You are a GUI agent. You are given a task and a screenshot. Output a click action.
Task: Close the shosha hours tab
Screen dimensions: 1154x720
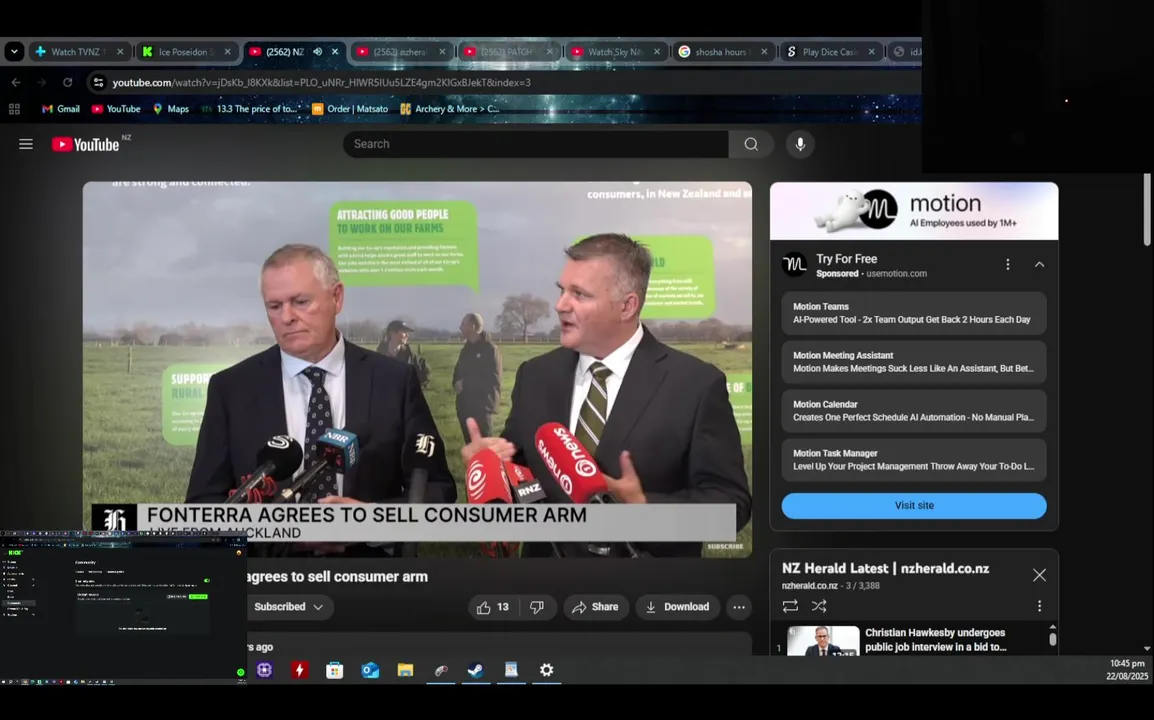[764, 52]
